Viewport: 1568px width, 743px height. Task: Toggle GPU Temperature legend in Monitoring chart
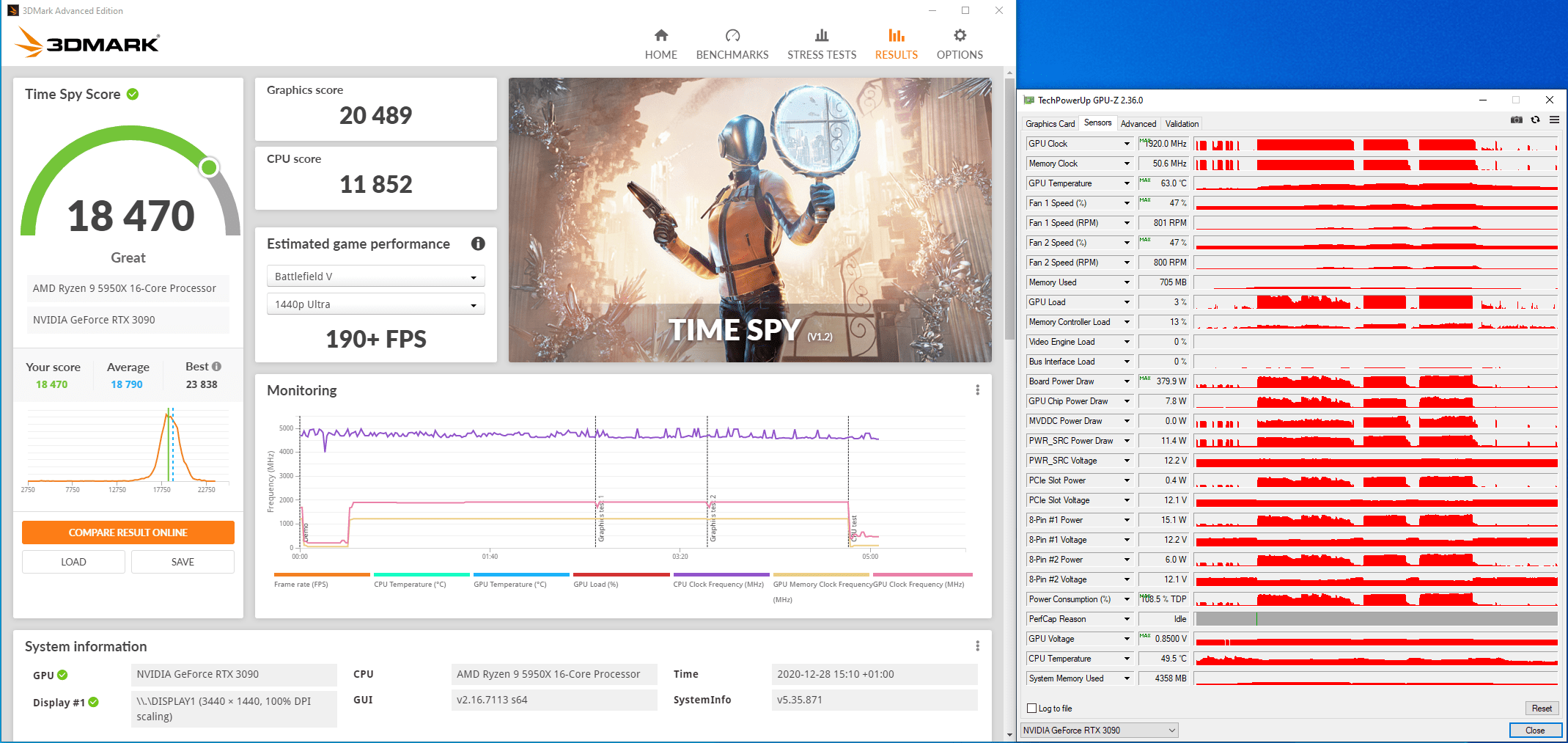tap(520, 580)
